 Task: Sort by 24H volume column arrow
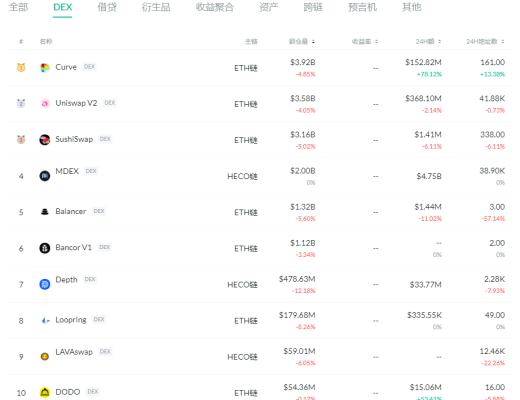click(439, 42)
